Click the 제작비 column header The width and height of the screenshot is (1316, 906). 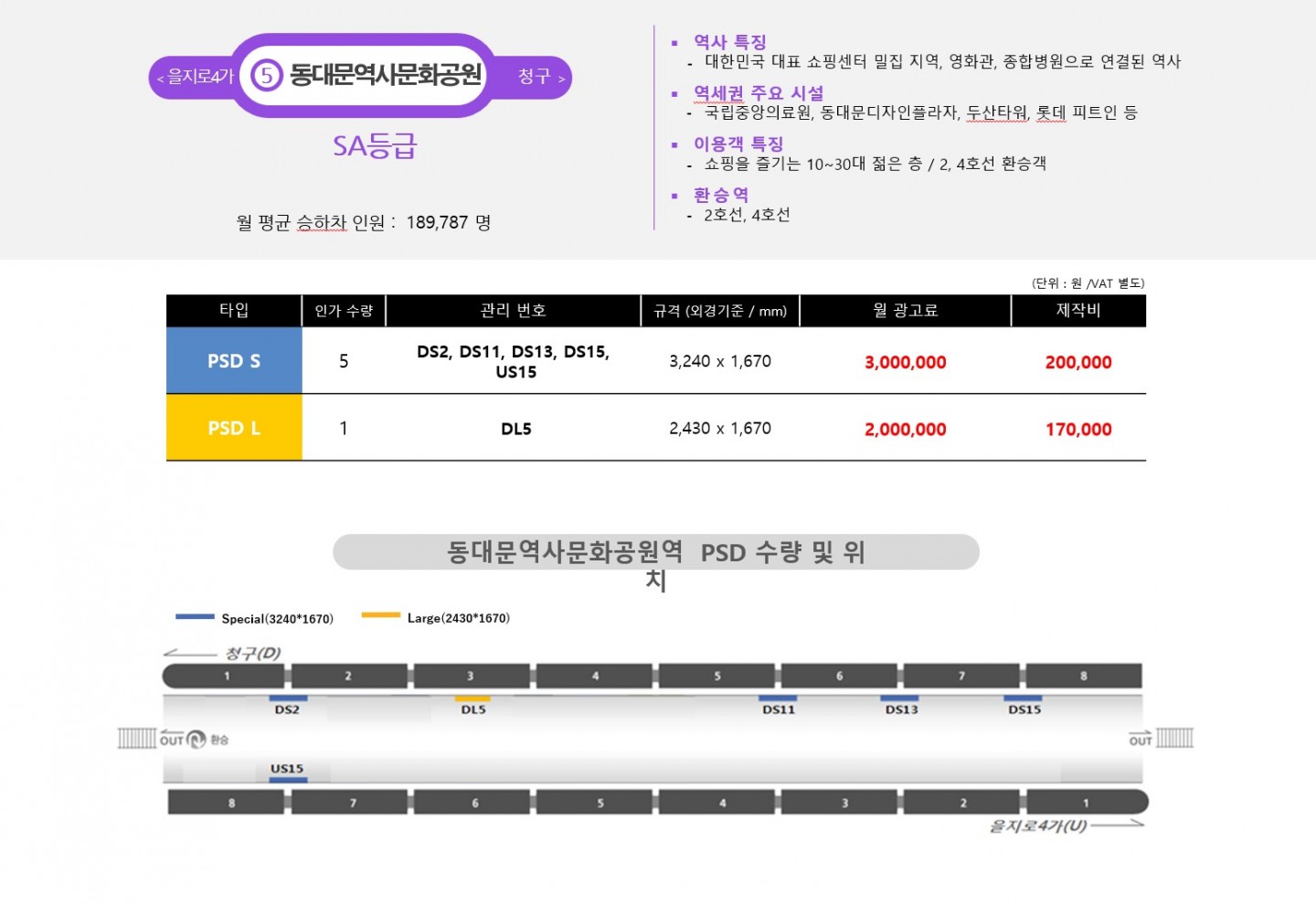click(x=1078, y=310)
